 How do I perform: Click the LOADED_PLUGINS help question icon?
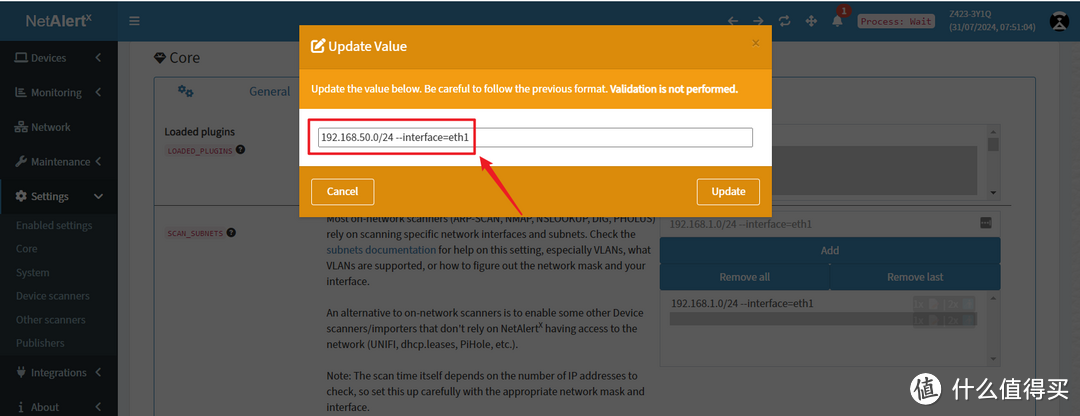pyautogui.click(x=241, y=150)
